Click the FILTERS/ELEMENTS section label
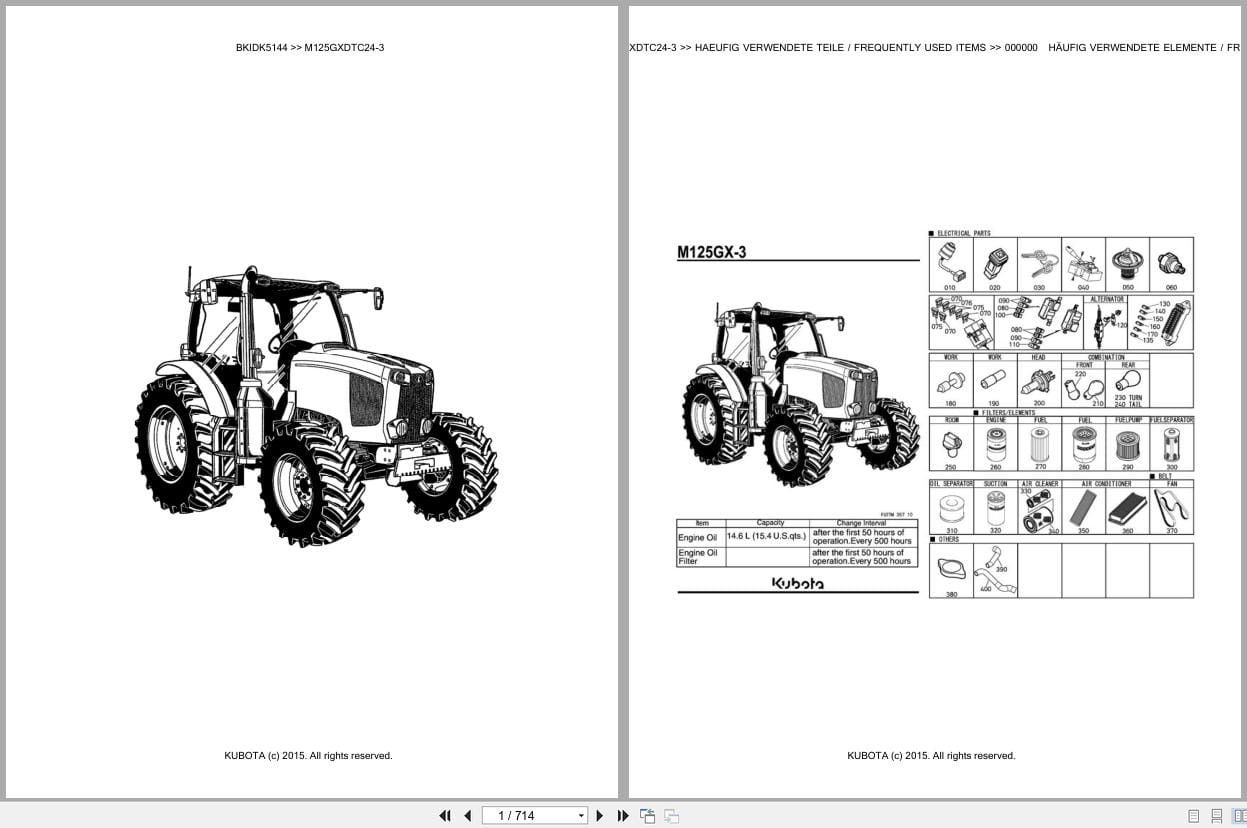This screenshot has width=1247, height=828. pyautogui.click(x=1008, y=413)
